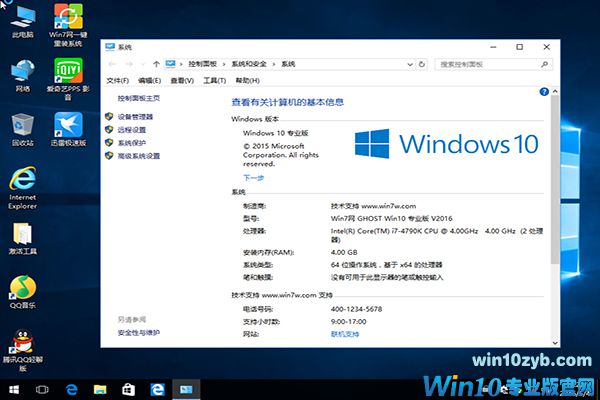The height and width of the screenshot is (400, 600).
Task: Open the 查看(V) menu
Action: [182, 80]
